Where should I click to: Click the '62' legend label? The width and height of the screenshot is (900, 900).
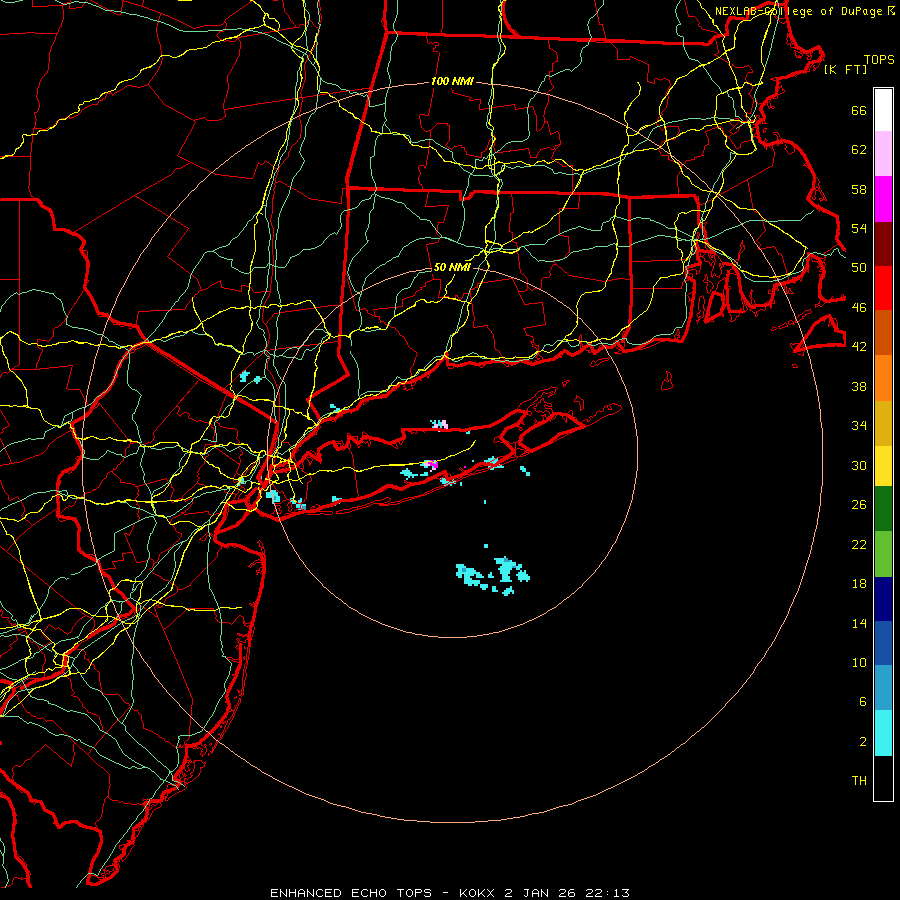[859, 150]
